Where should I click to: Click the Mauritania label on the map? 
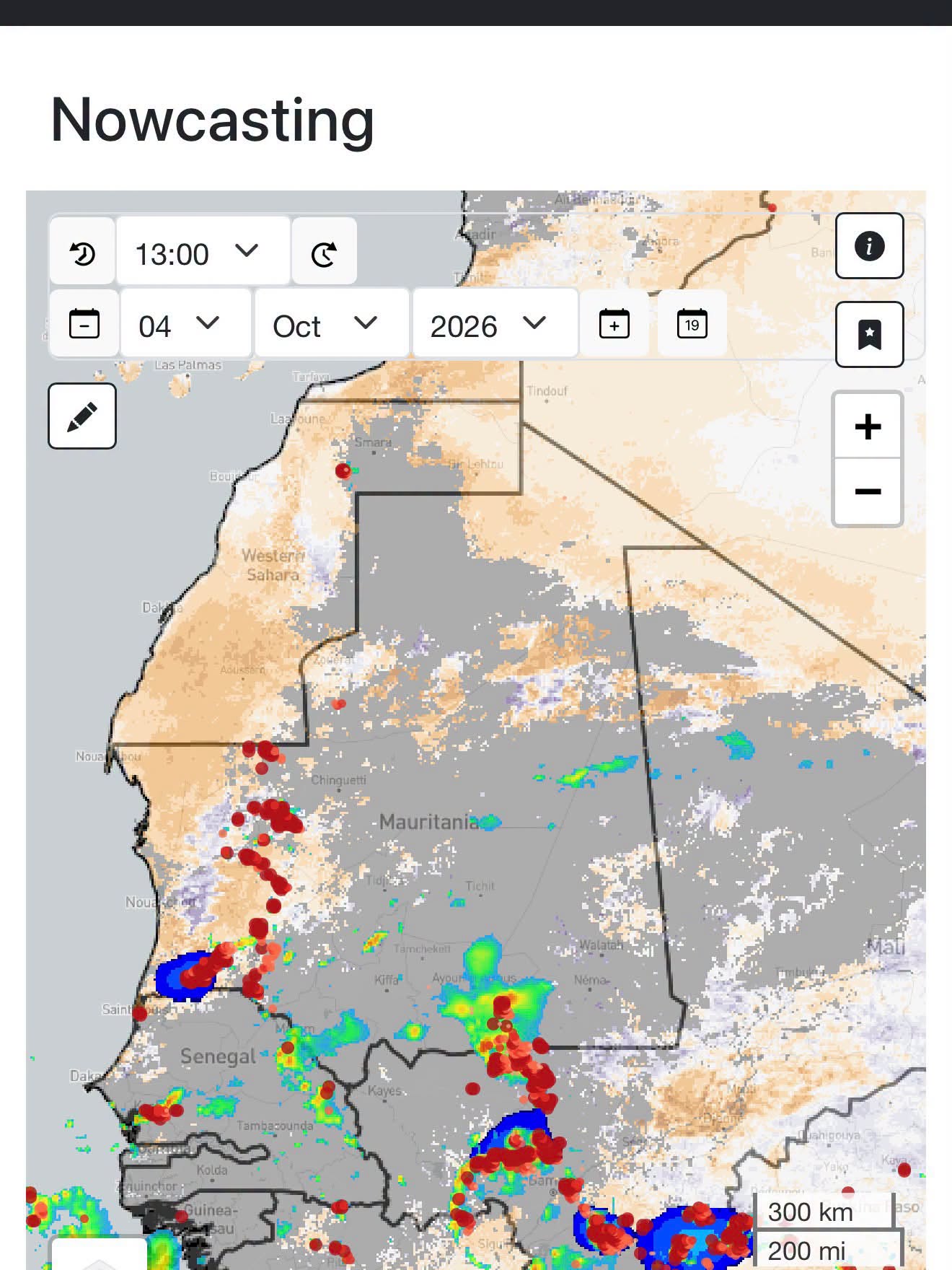click(428, 821)
